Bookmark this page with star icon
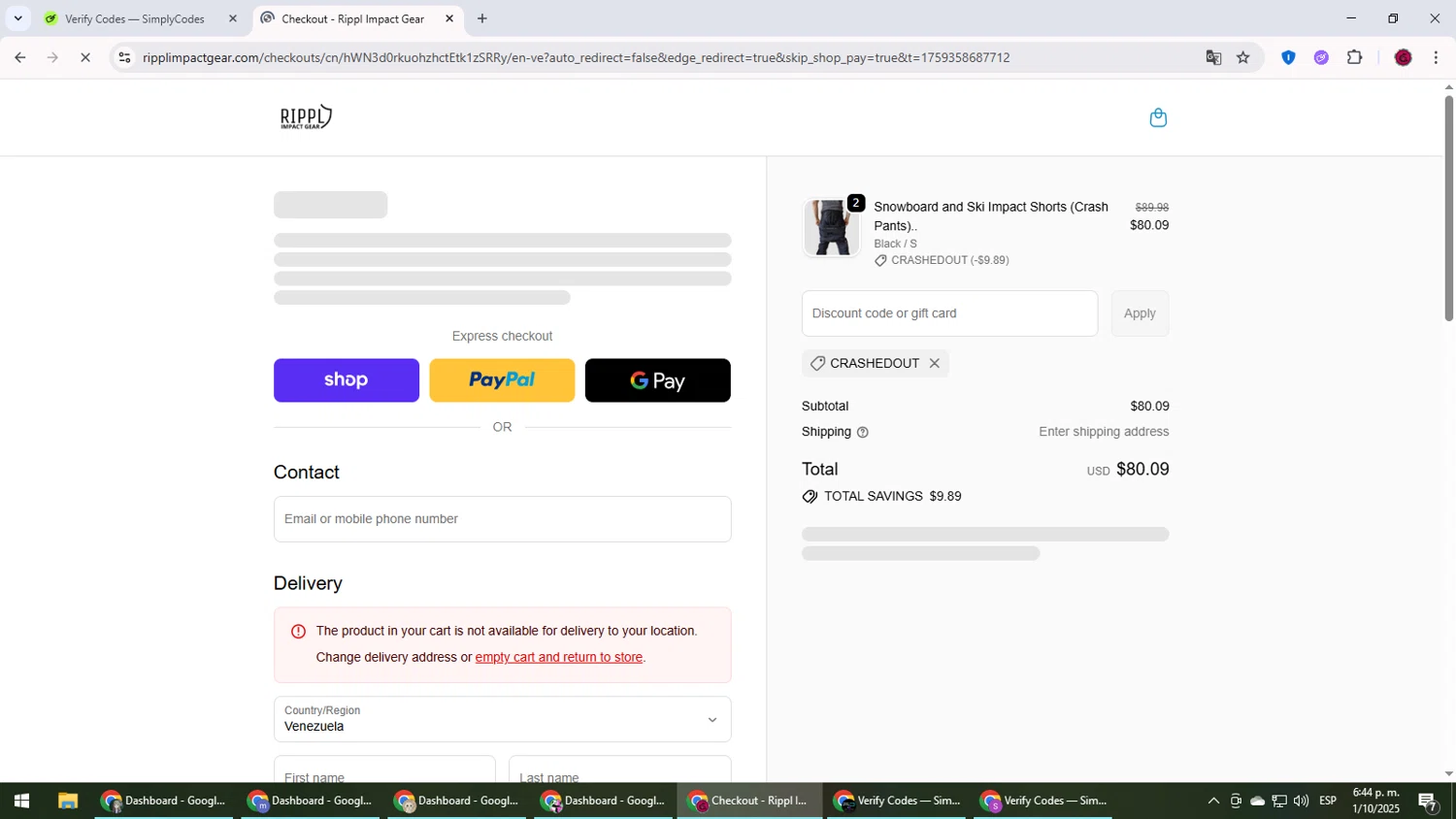The height and width of the screenshot is (819, 1456). click(1242, 58)
